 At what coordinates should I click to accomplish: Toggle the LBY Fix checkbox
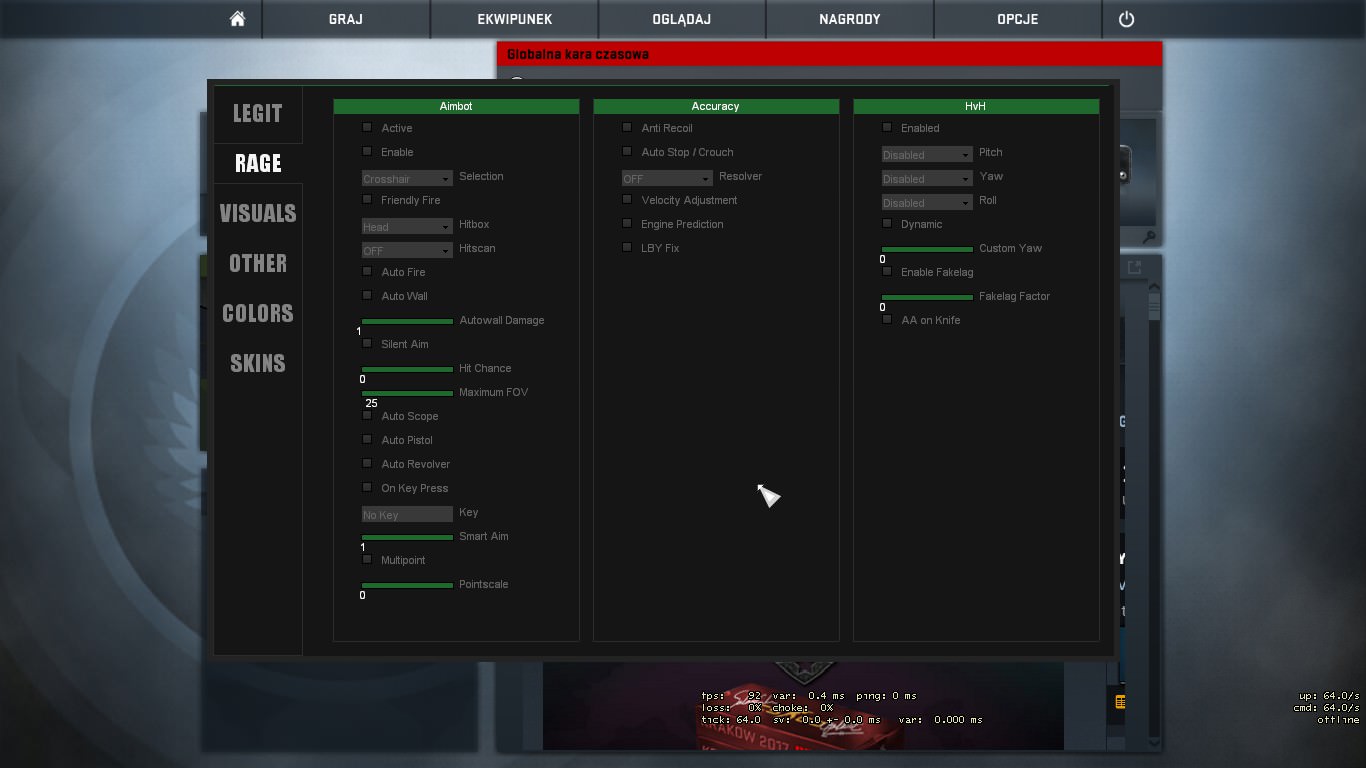[x=627, y=247]
